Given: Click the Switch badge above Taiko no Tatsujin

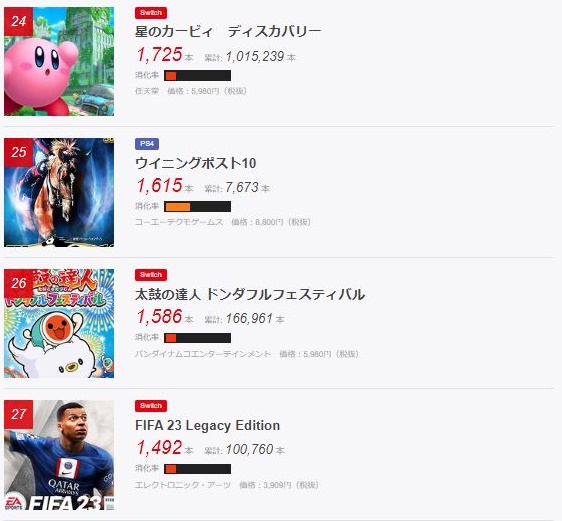Looking at the screenshot, I should tap(151, 275).
